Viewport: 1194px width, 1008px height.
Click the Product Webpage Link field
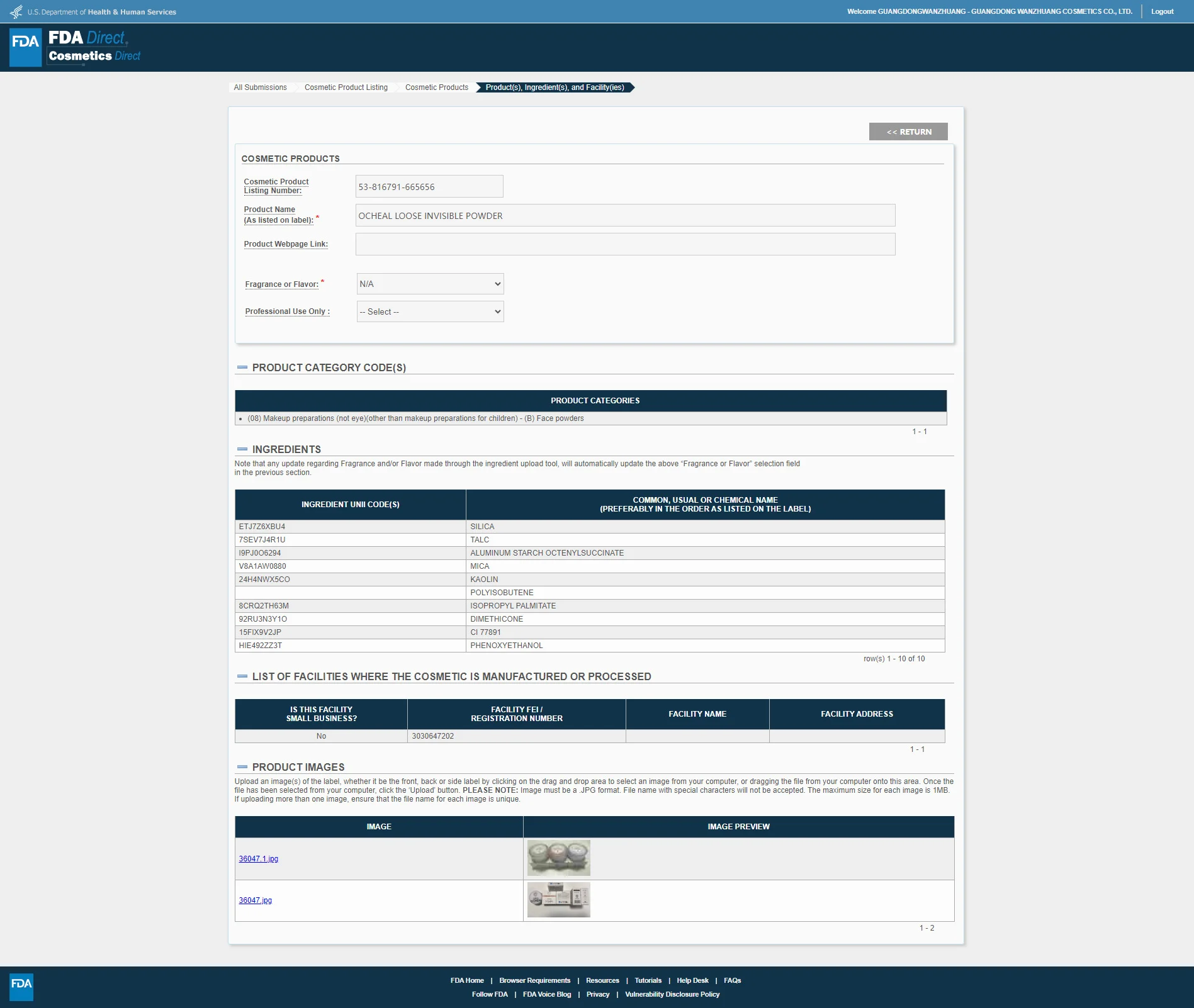pos(625,244)
